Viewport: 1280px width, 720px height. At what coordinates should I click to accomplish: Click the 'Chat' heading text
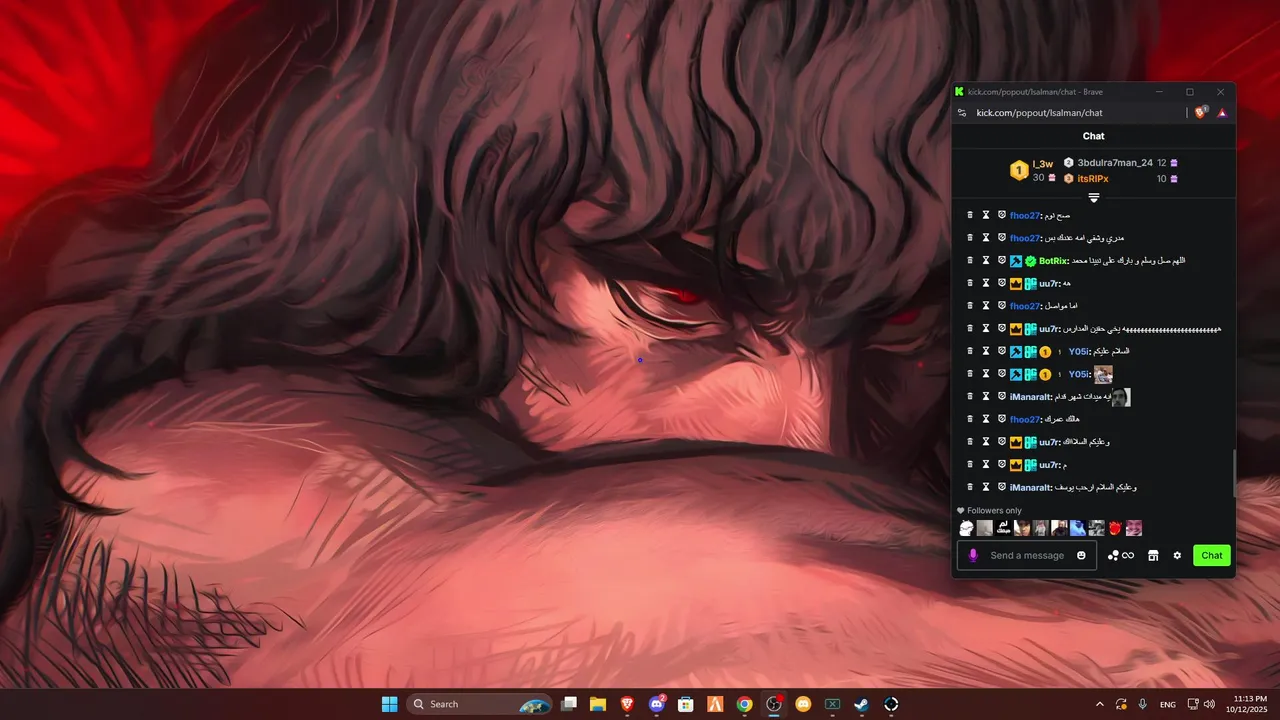point(1094,136)
